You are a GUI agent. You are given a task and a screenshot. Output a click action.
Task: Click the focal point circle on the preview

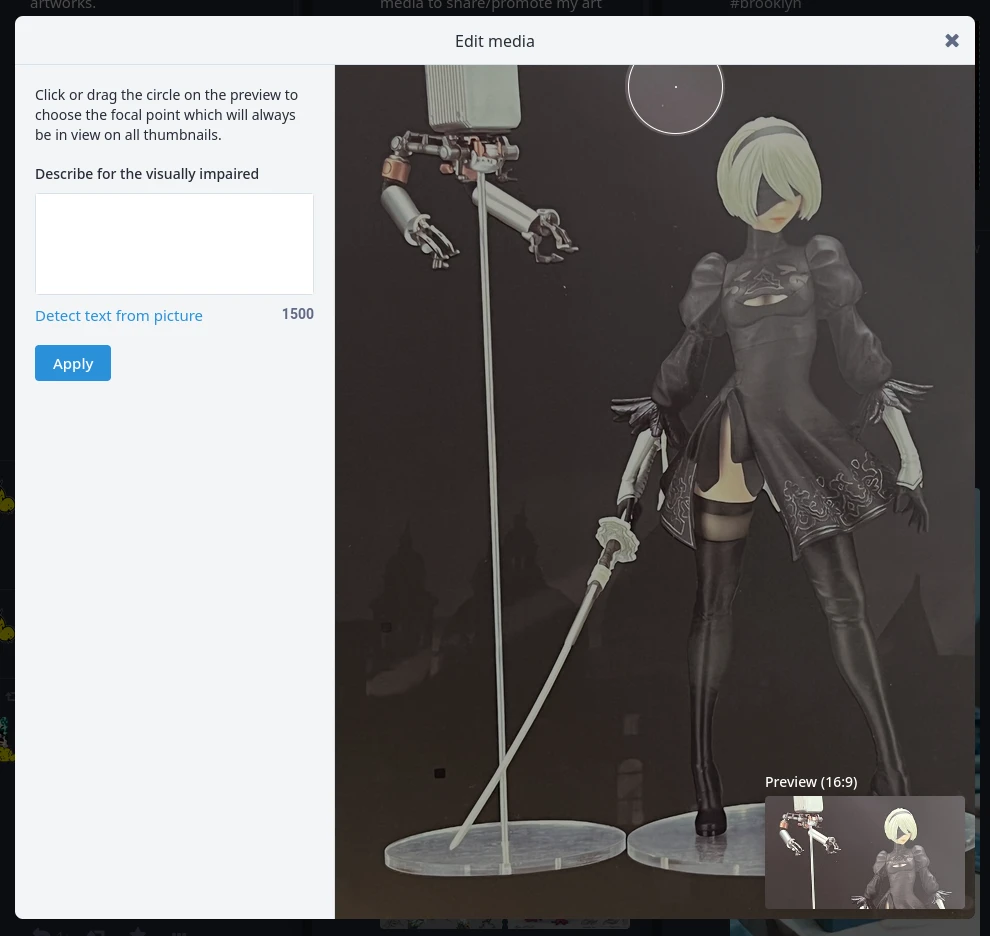675,87
